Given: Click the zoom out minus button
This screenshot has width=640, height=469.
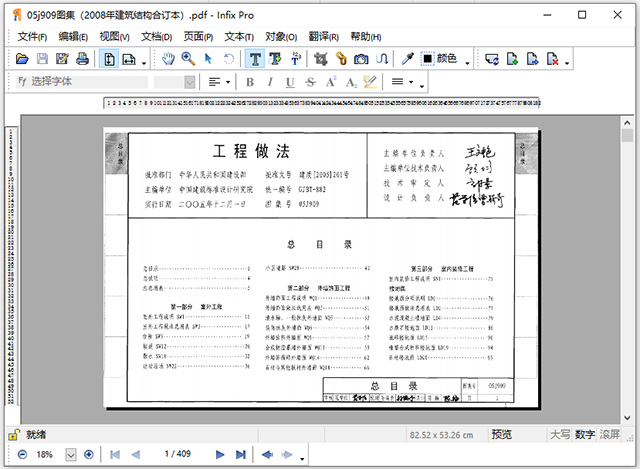Looking at the screenshot, I should tap(22, 454).
